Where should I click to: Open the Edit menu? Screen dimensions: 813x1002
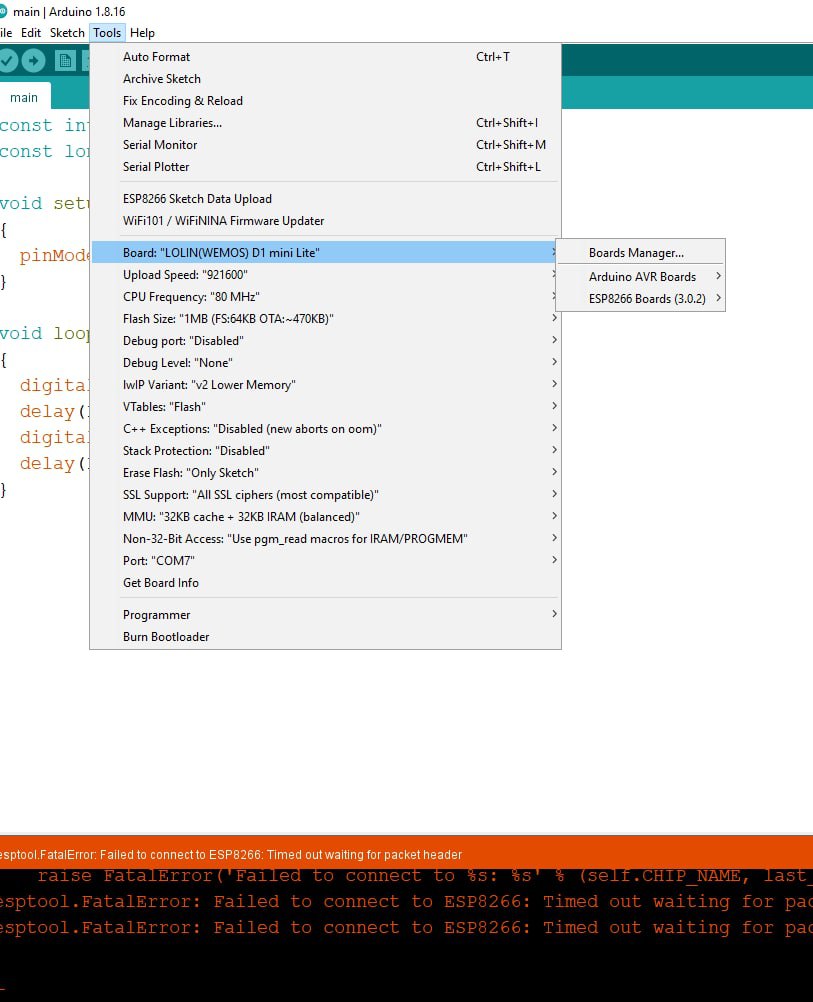[x=31, y=33]
